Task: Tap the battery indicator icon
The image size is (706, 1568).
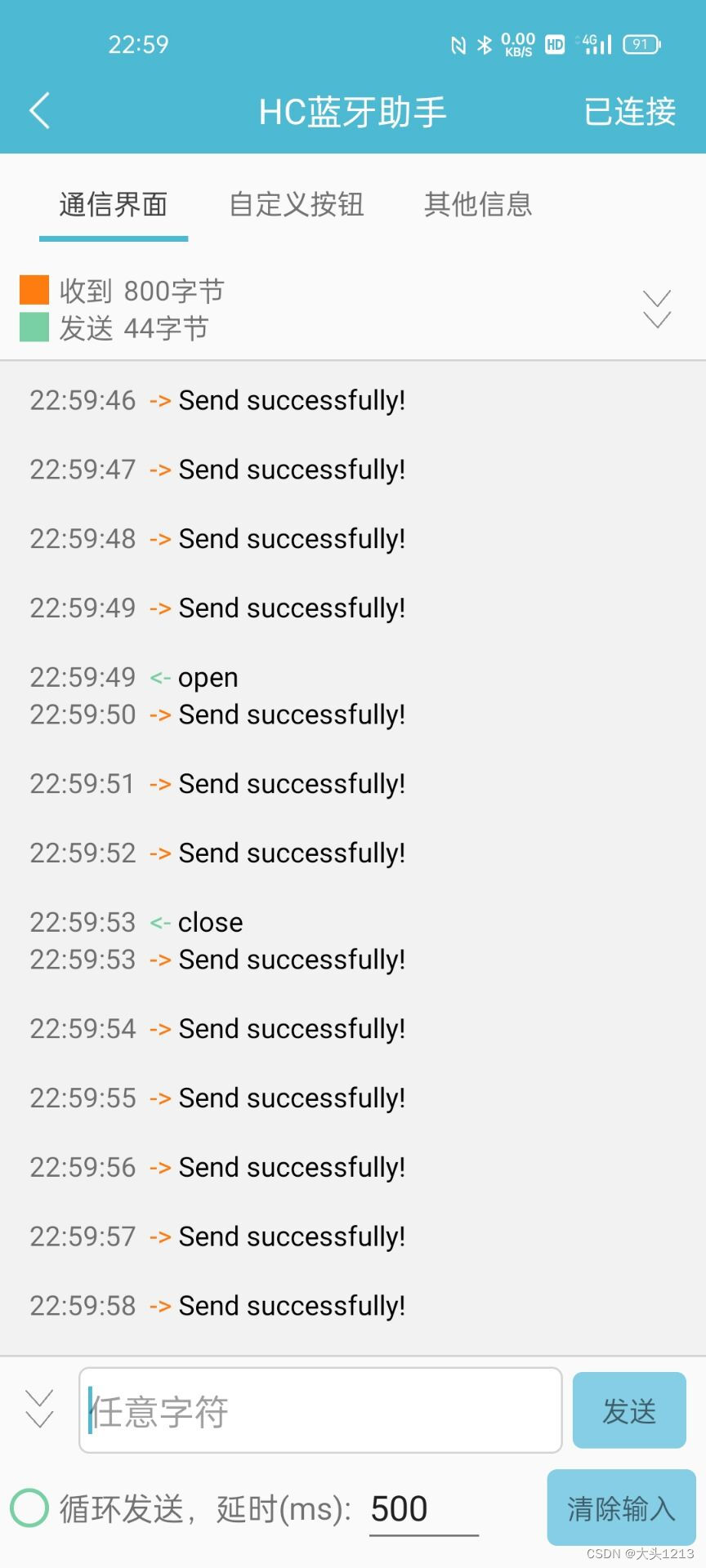Action: pyautogui.click(x=642, y=45)
